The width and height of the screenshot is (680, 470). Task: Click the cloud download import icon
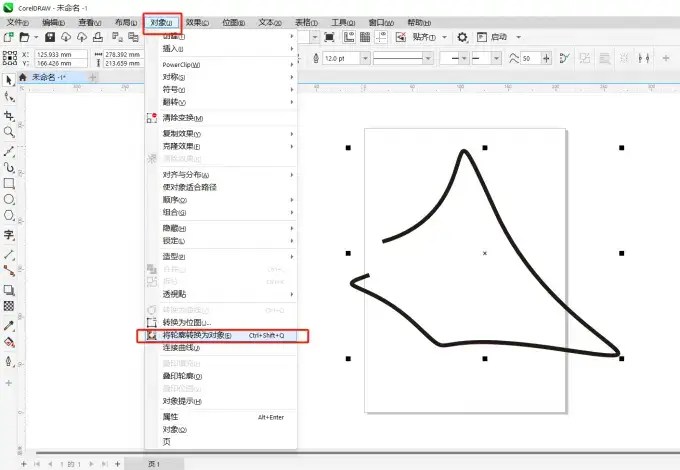(66, 37)
